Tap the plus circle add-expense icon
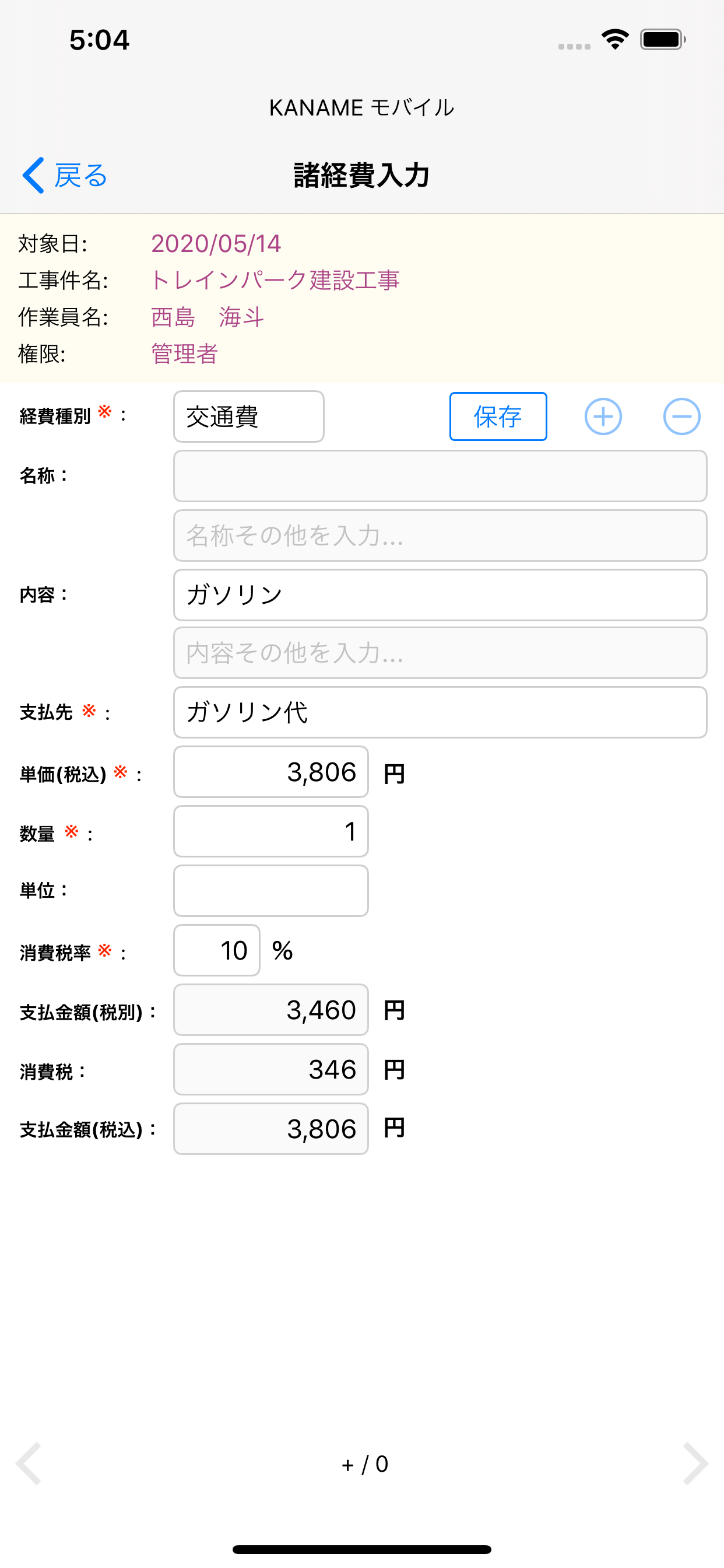Viewport: 724px width, 1568px height. point(602,416)
